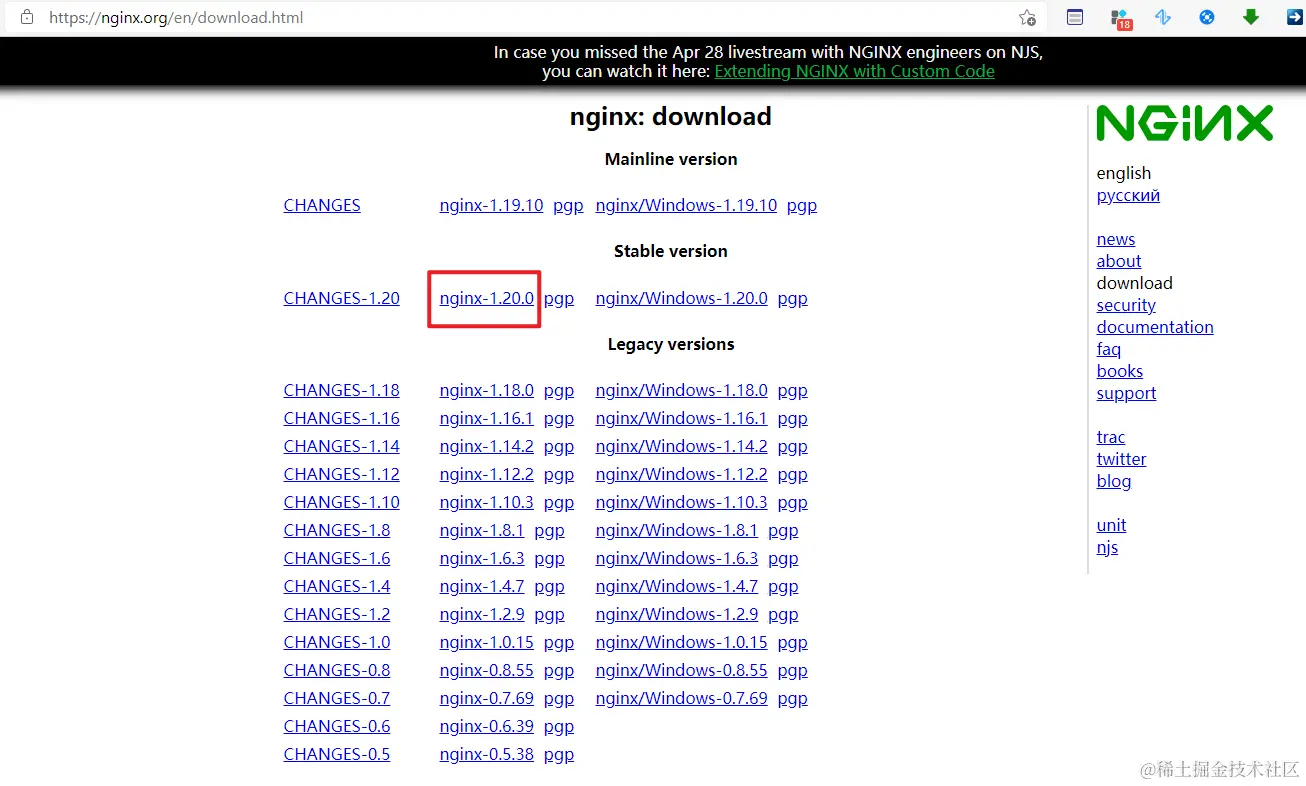Download nginx-1.19.10 source
This screenshot has width=1306, height=786.
(x=491, y=205)
